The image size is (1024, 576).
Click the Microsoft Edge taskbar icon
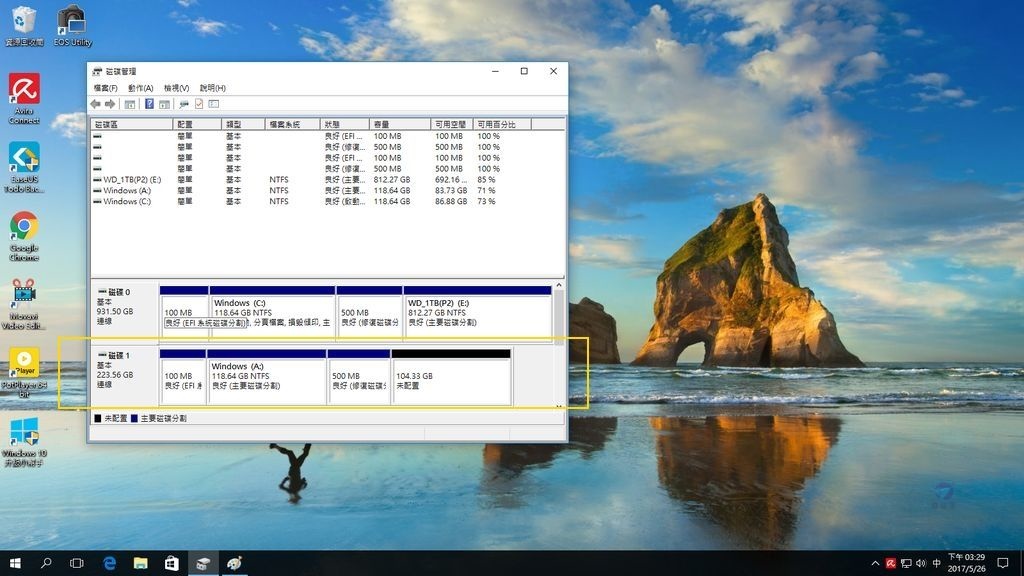(x=109, y=563)
